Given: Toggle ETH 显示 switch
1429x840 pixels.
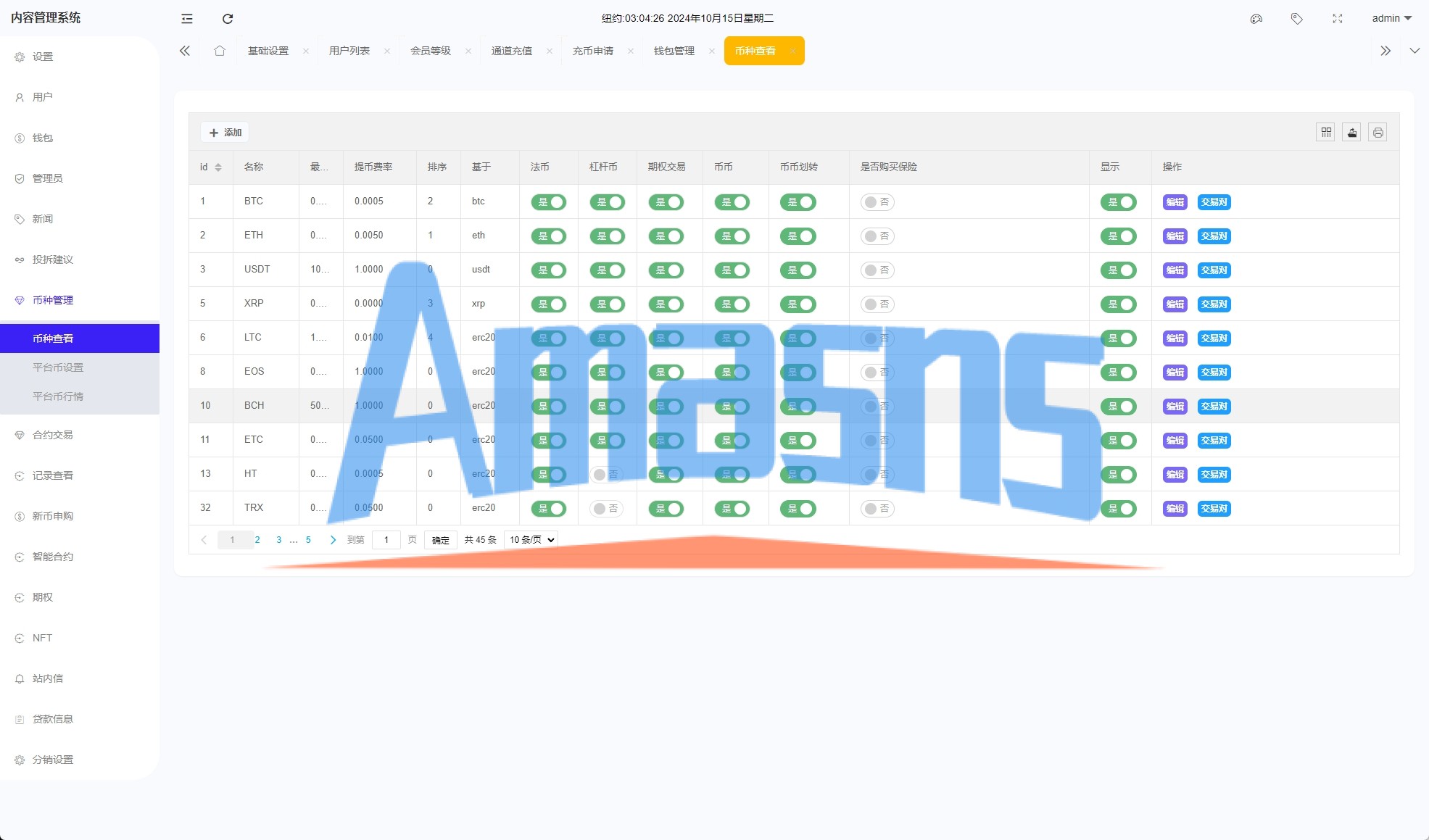Looking at the screenshot, I should (1119, 236).
